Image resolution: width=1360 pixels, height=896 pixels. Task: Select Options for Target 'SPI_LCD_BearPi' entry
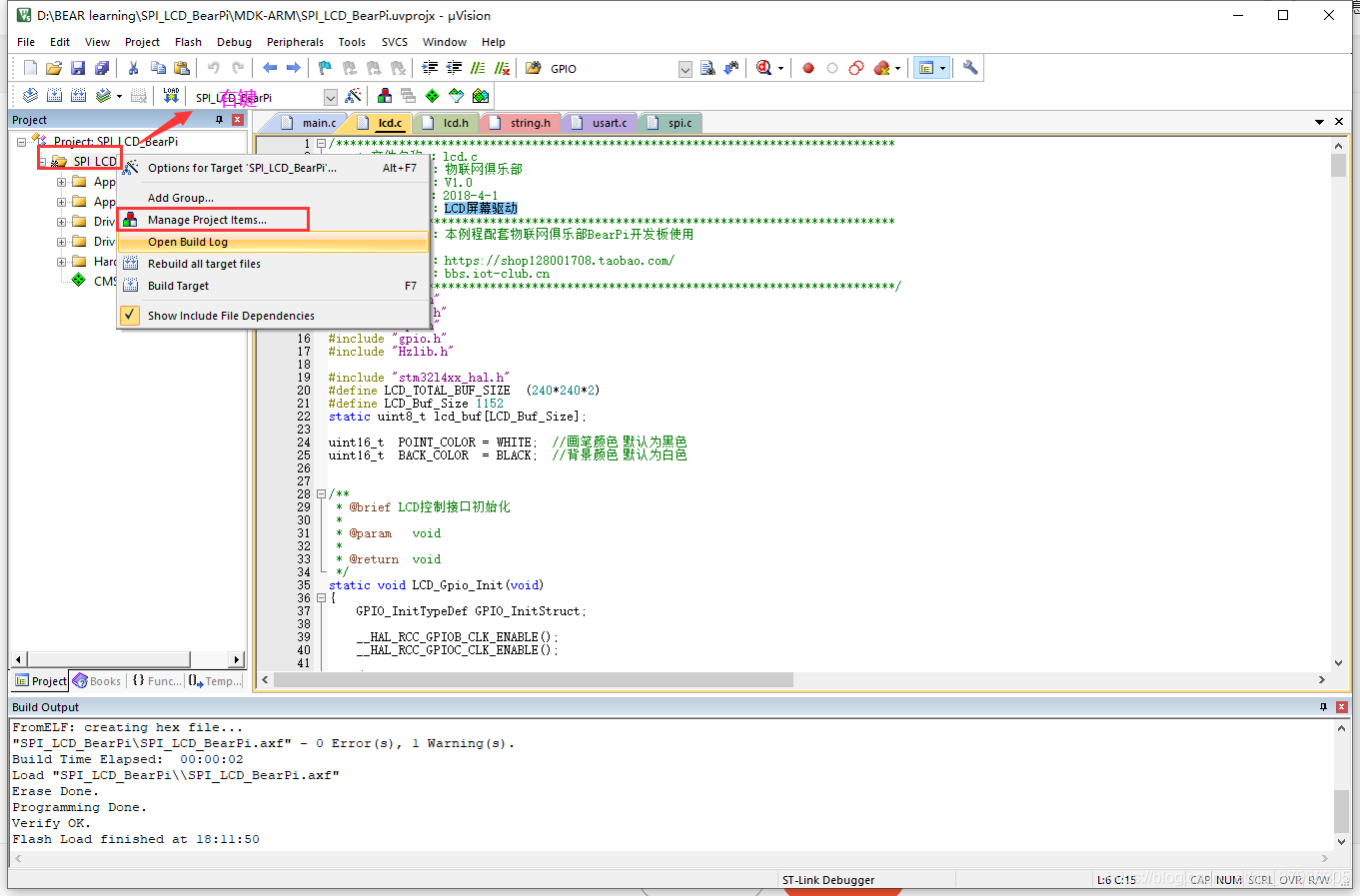(273, 168)
